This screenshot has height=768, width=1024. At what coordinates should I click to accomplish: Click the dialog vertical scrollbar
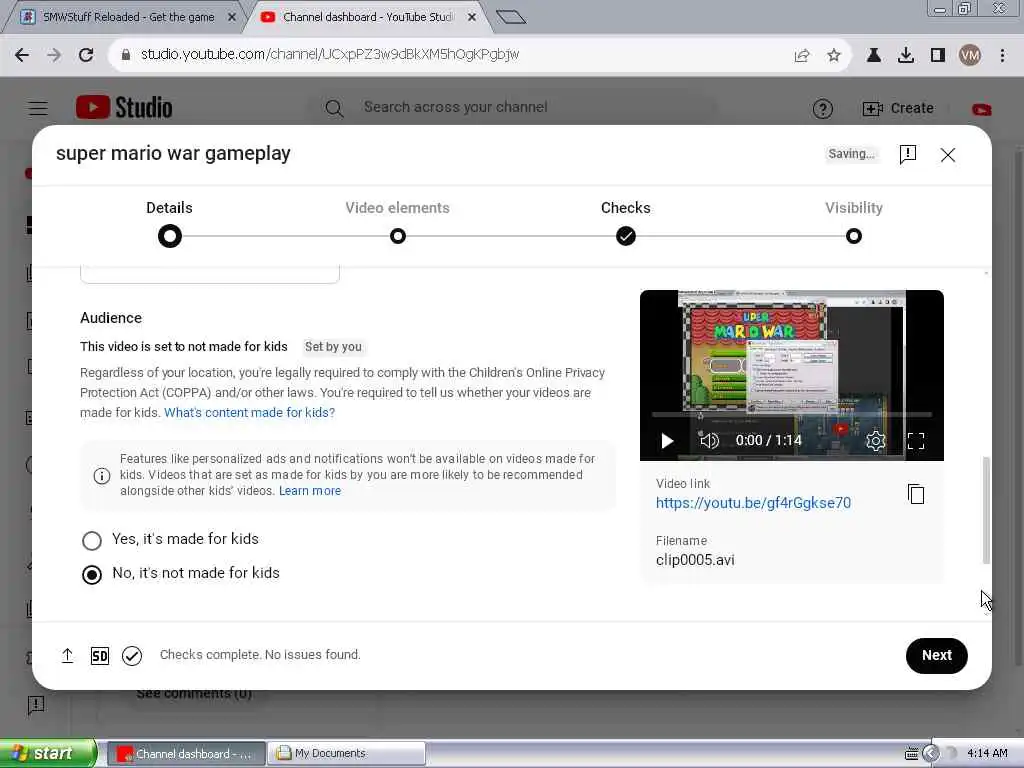pyautogui.click(x=986, y=509)
